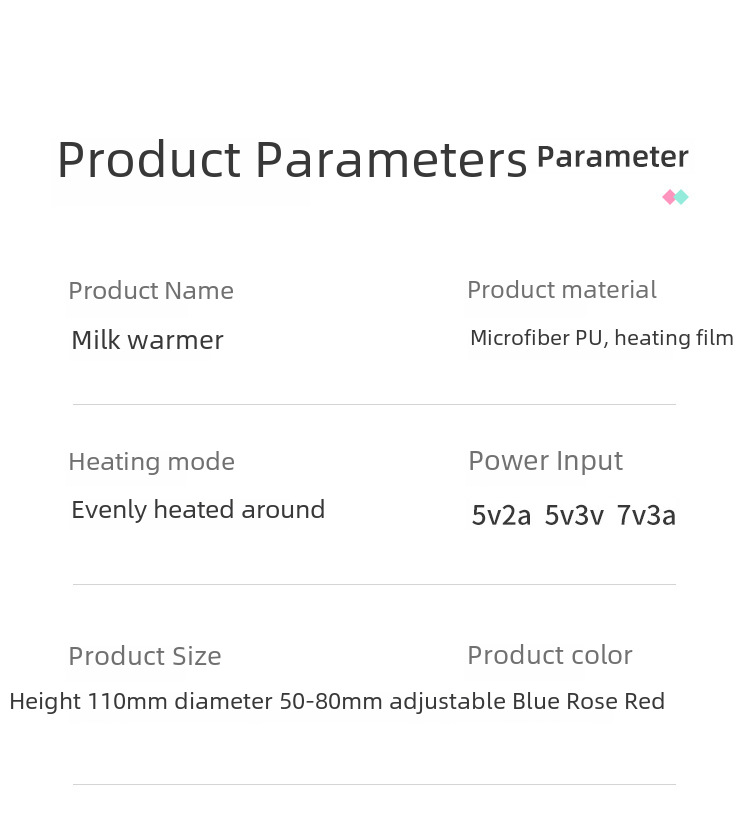Click the 5v3v power value
This screenshot has height=824, width=750.
coord(574,515)
